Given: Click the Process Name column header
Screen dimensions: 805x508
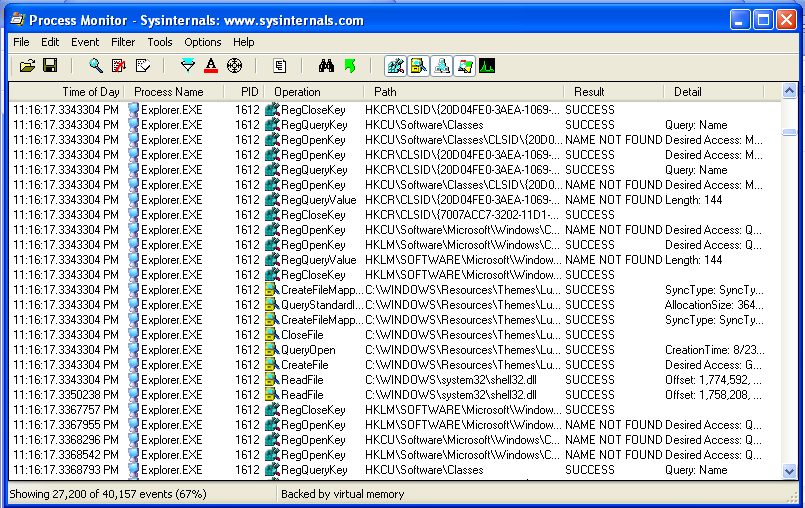Looking at the screenshot, I should click(168, 92).
